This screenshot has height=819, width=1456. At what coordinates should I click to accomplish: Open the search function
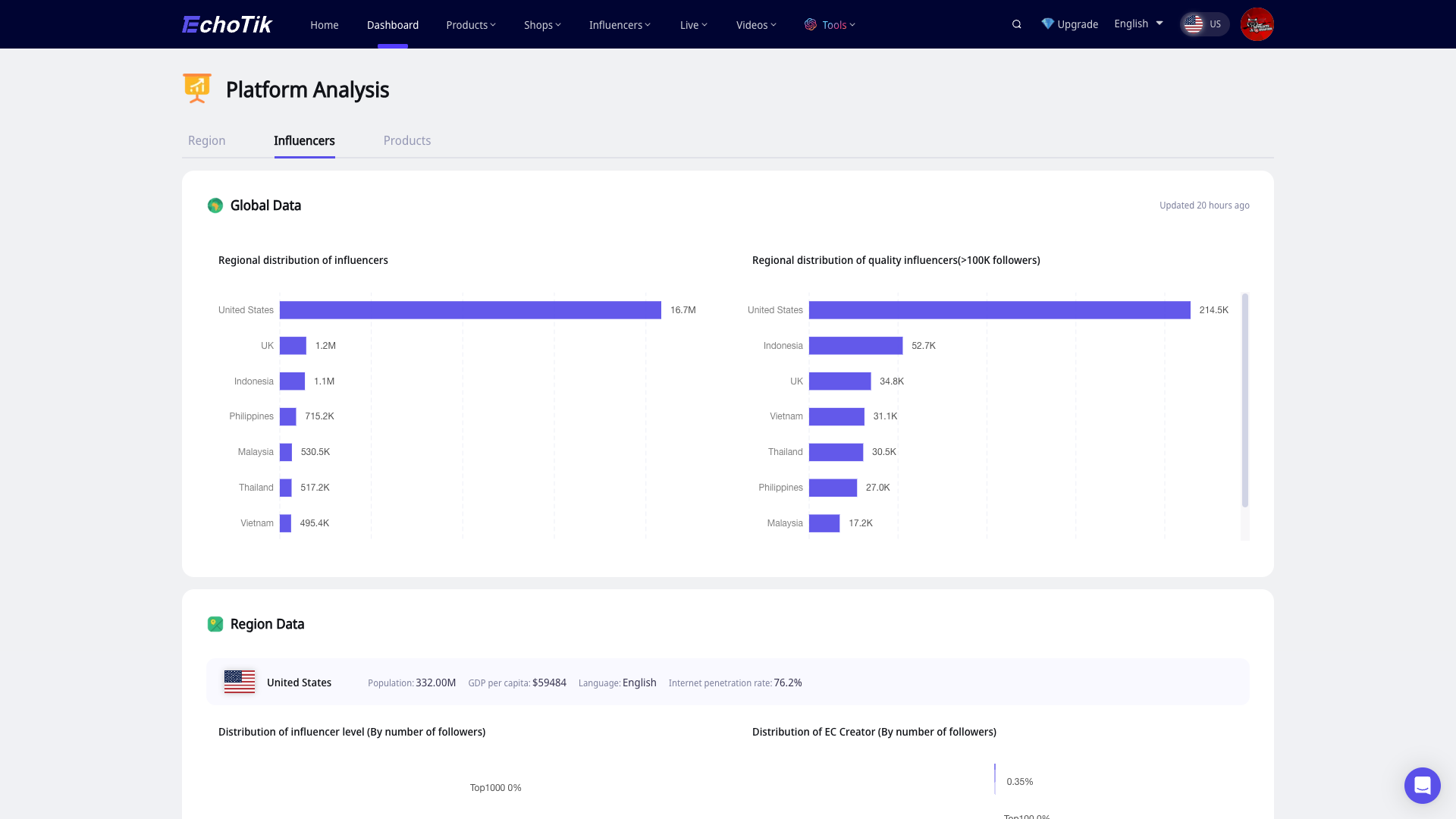tap(1016, 24)
